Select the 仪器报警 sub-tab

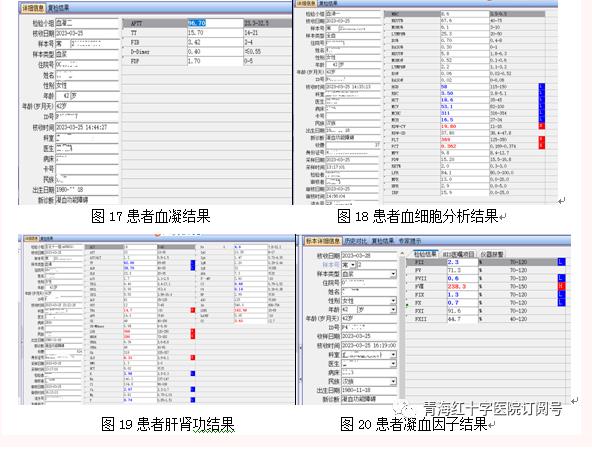coord(492,254)
